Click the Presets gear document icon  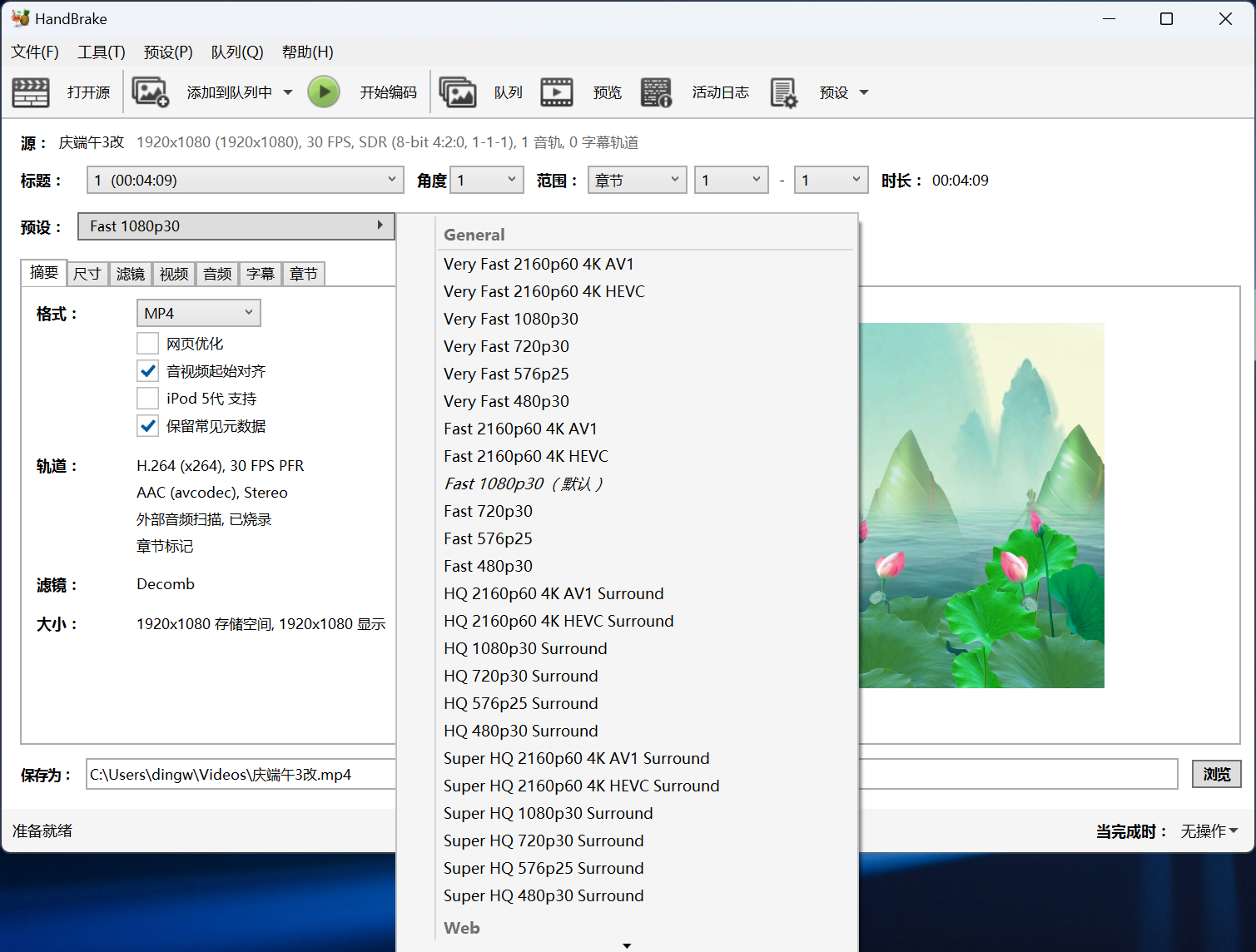783,92
